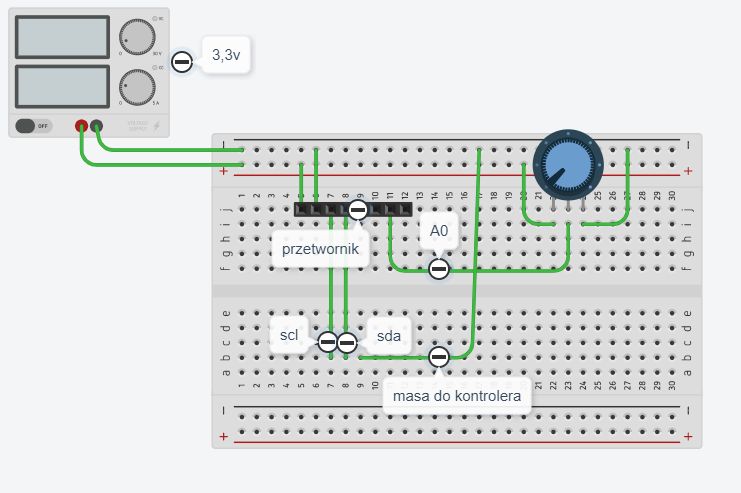Collapse the przetwornik annotation icon
Screen dimensions: 741x493
(358, 209)
